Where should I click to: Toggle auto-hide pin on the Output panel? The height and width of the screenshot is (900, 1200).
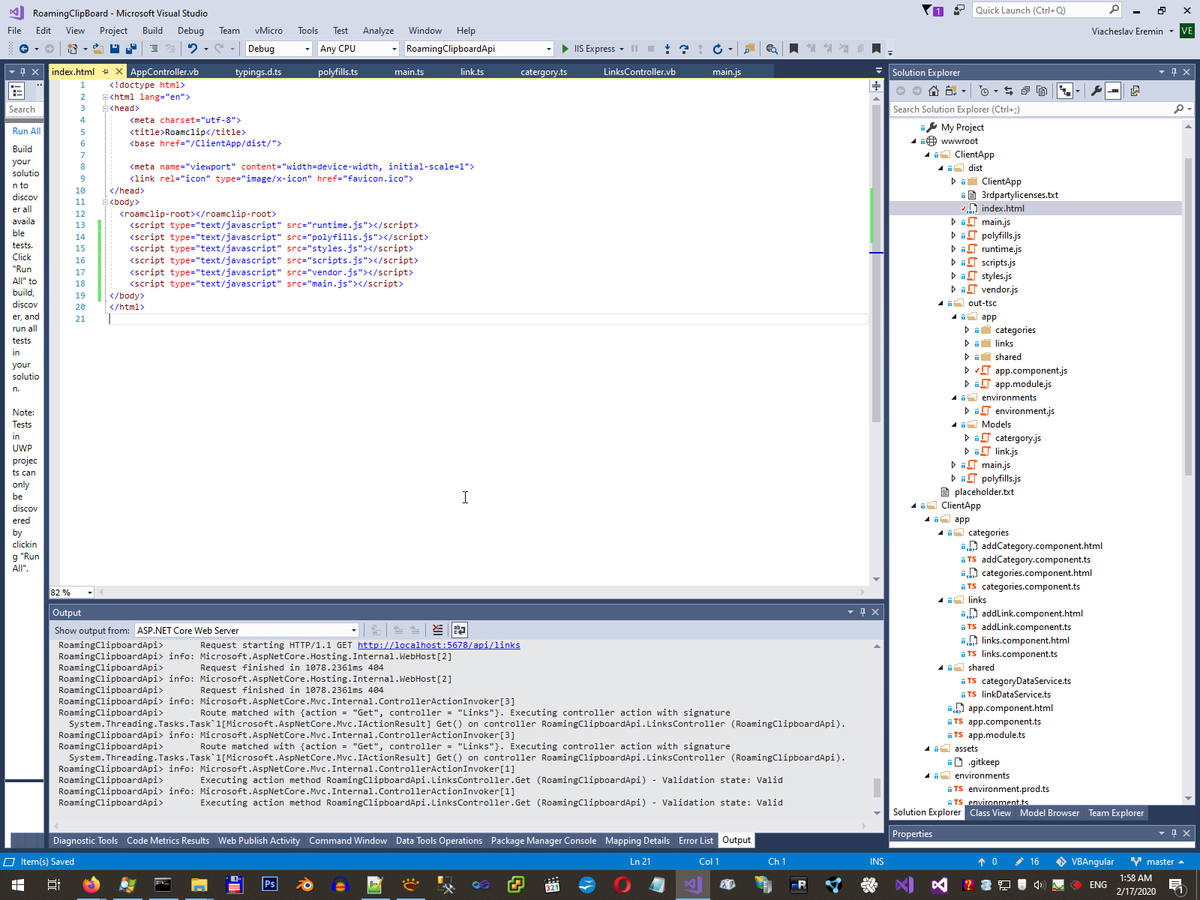[x=863, y=612]
